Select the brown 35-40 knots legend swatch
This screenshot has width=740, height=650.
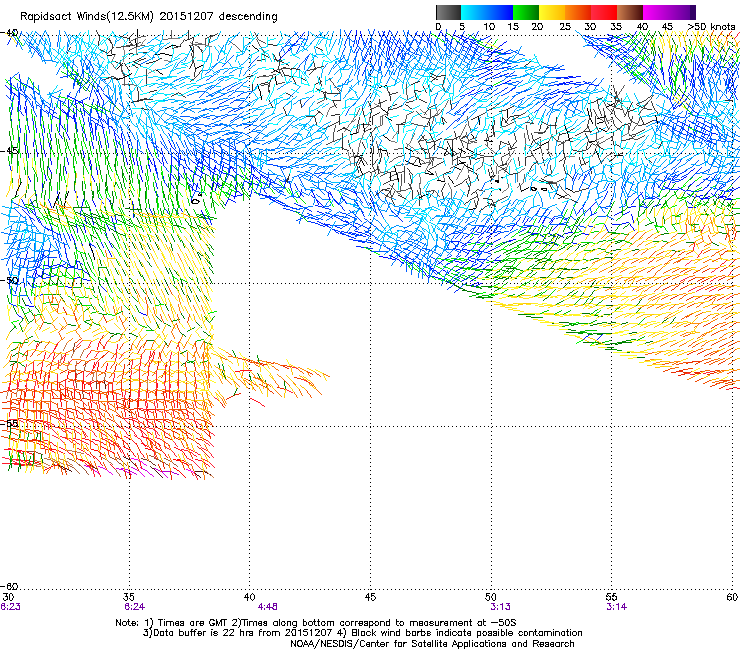[630, 12]
